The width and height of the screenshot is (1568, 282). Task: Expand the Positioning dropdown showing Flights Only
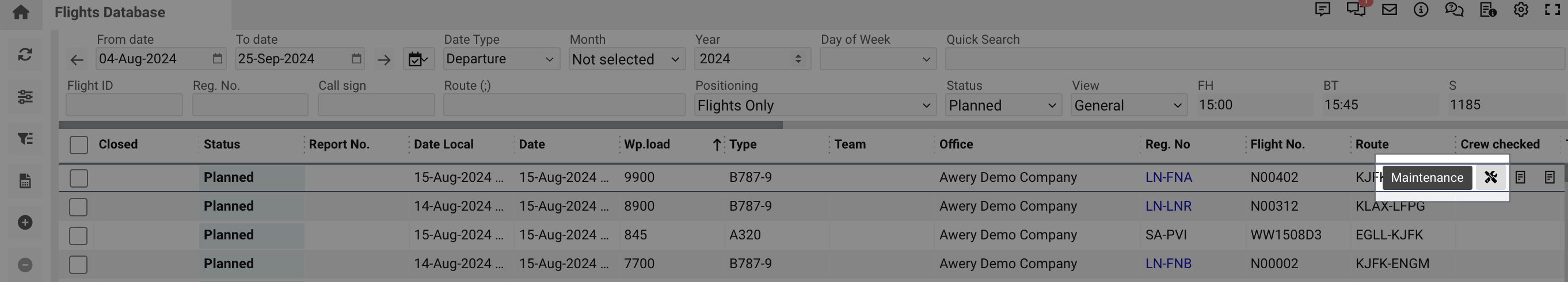point(814,105)
